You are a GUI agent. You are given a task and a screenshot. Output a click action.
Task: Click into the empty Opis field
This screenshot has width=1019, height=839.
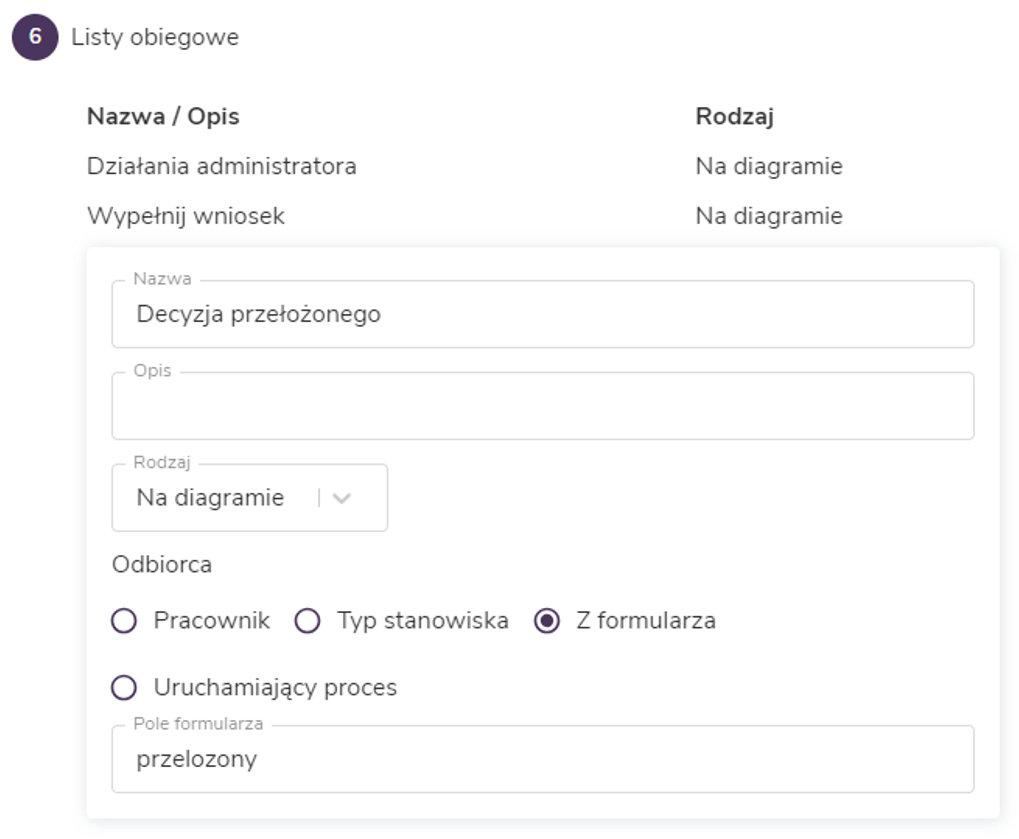[x=542, y=407]
